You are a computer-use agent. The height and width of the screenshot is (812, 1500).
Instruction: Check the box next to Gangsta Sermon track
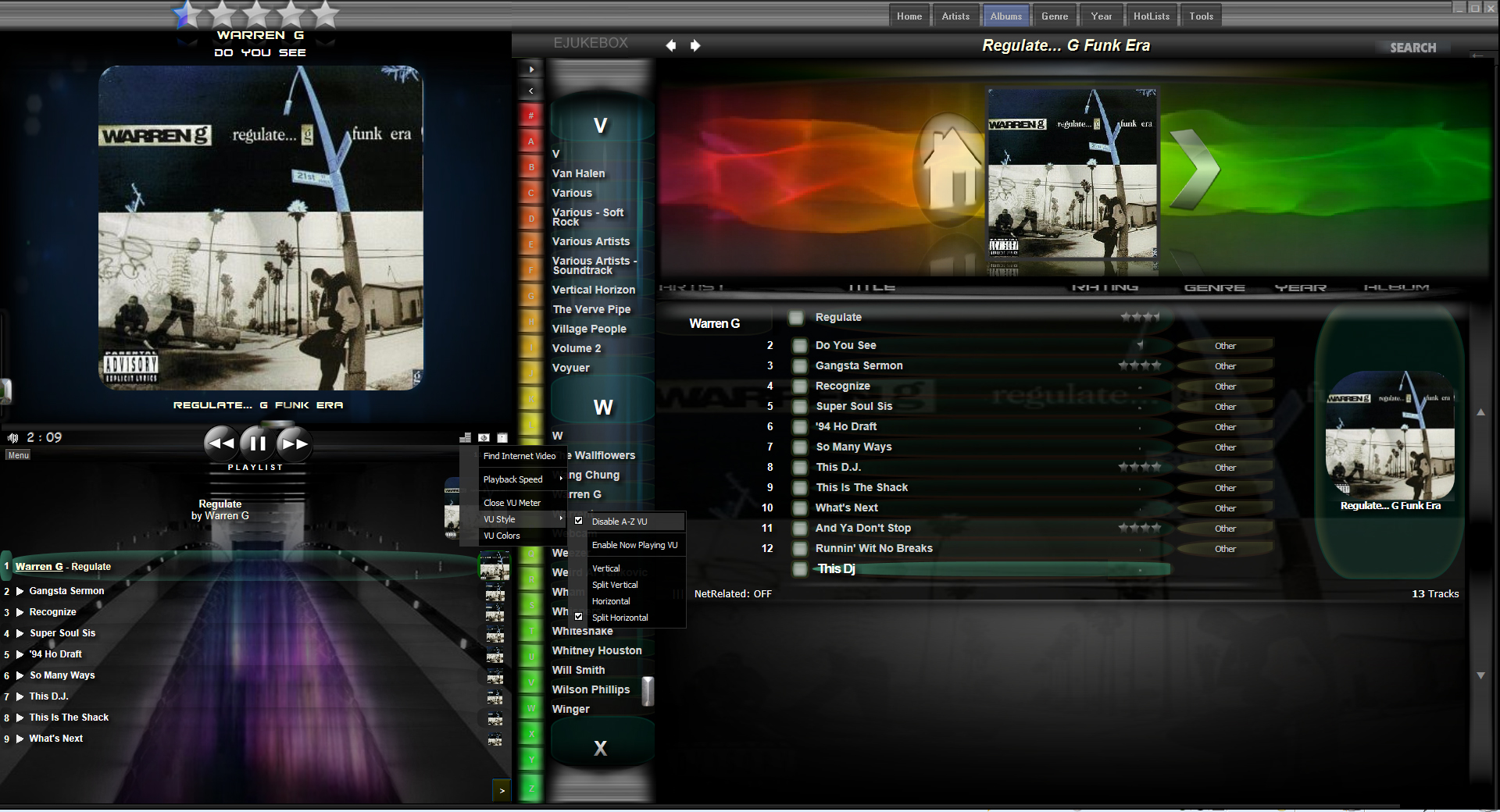800,365
